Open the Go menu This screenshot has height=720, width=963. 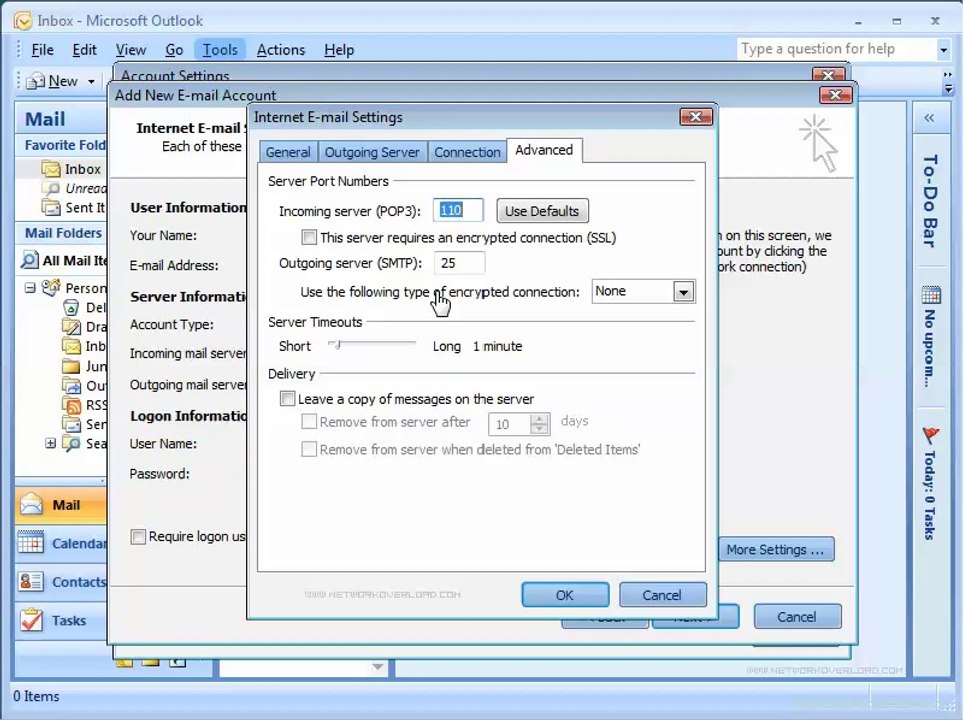coord(174,50)
